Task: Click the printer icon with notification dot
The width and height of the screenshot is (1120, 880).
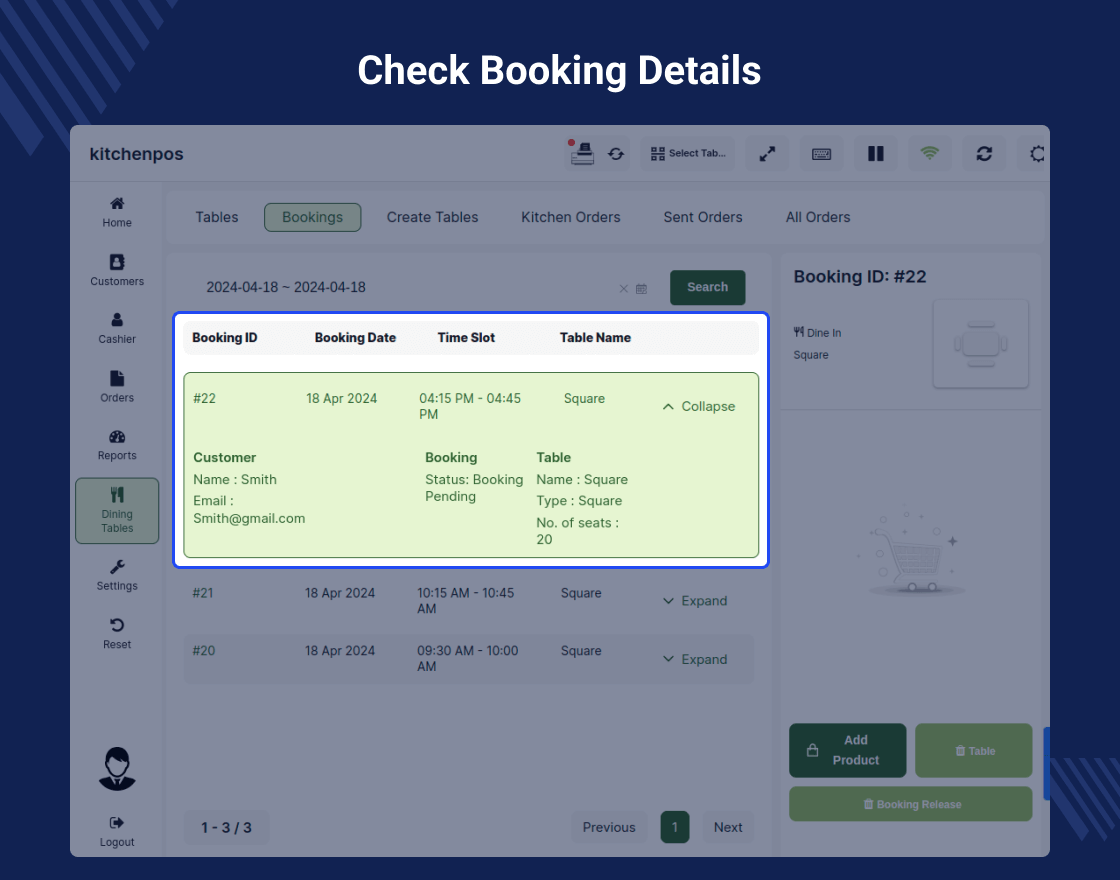Action: pos(581,153)
